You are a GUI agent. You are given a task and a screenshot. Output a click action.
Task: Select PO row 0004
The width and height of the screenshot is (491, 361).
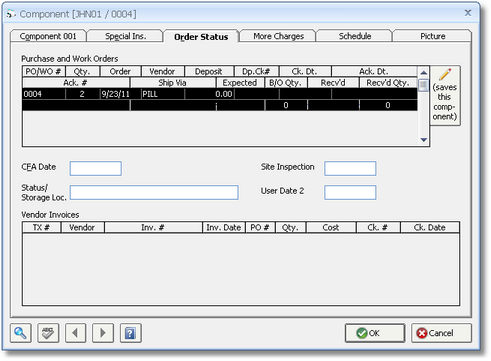[x=220, y=99]
